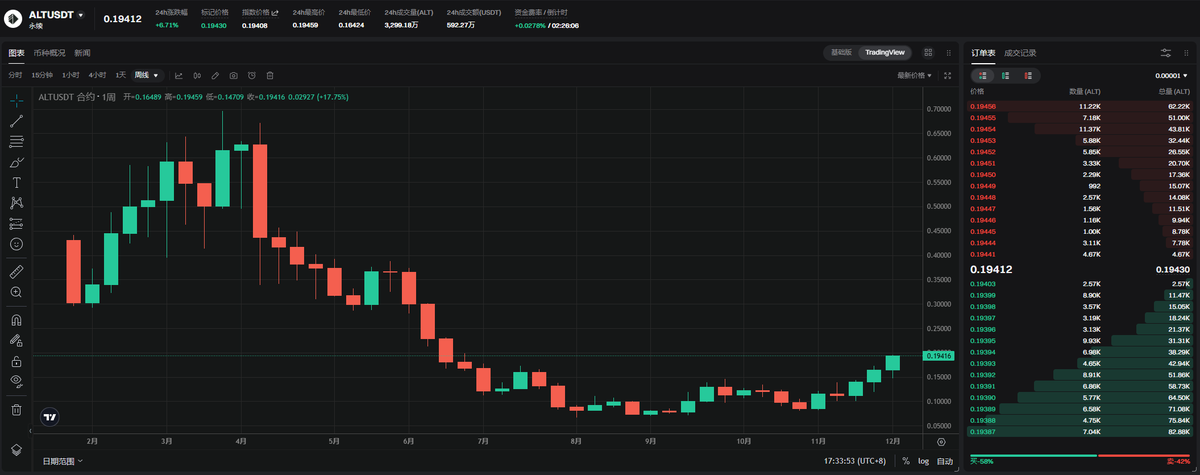This screenshot has width=1200, height=475.
Task: Select the 分时 time interval
Action: 15,75
